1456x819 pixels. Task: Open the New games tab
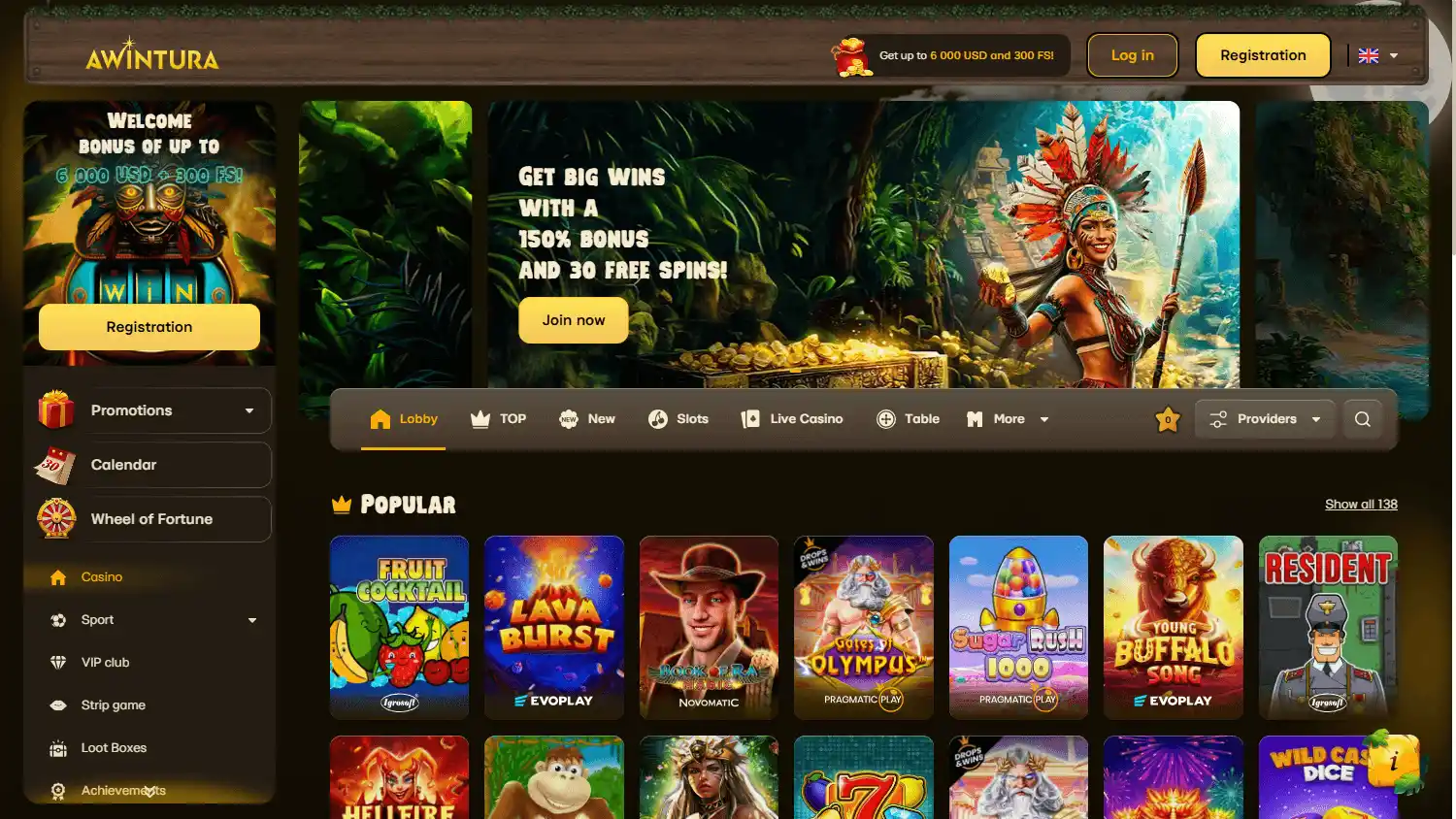pos(587,419)
